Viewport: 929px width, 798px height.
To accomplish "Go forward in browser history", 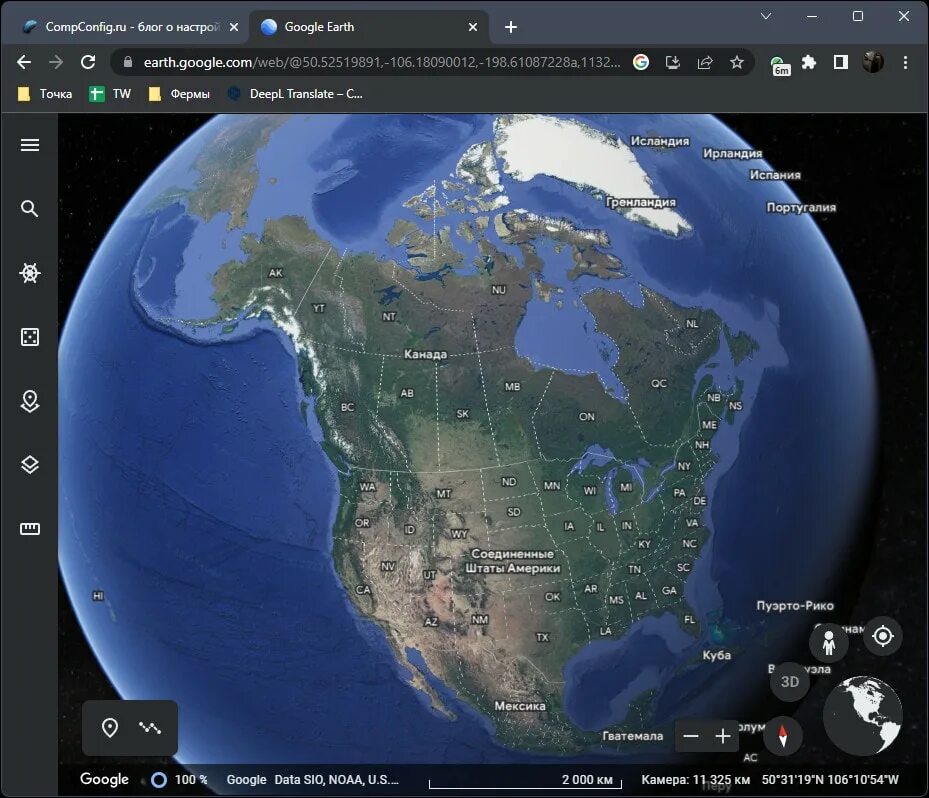I will (x=56, y=62).
